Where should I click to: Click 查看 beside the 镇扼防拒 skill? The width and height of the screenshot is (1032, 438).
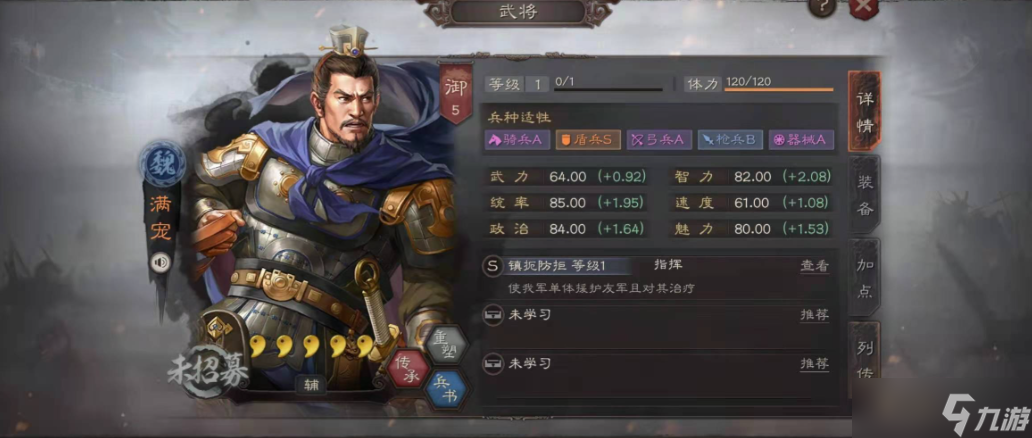click(x=814, y=265)
